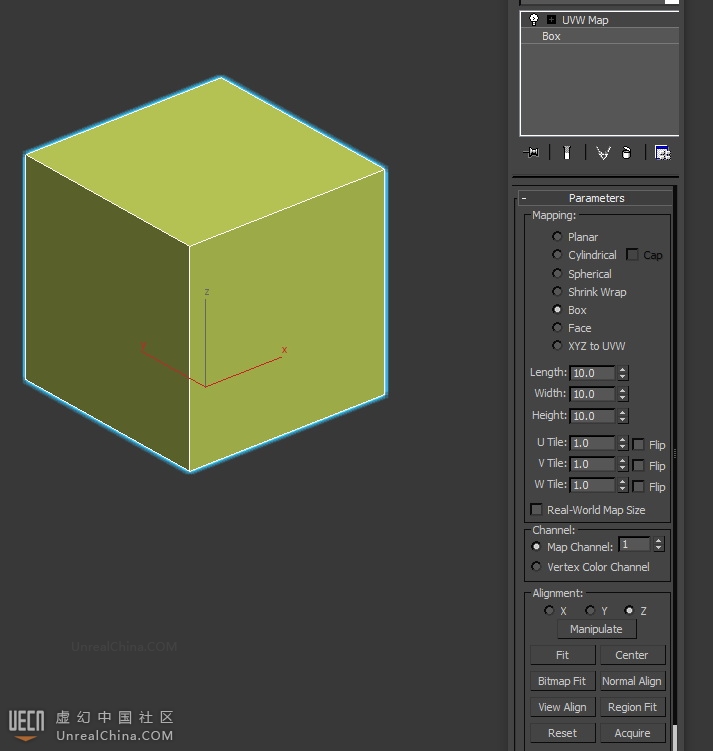Image resolution: width=713 pixels, height=751 pixels.
Task: Select Cylindrical mapping radio button
Action: (x=557, y=254)
